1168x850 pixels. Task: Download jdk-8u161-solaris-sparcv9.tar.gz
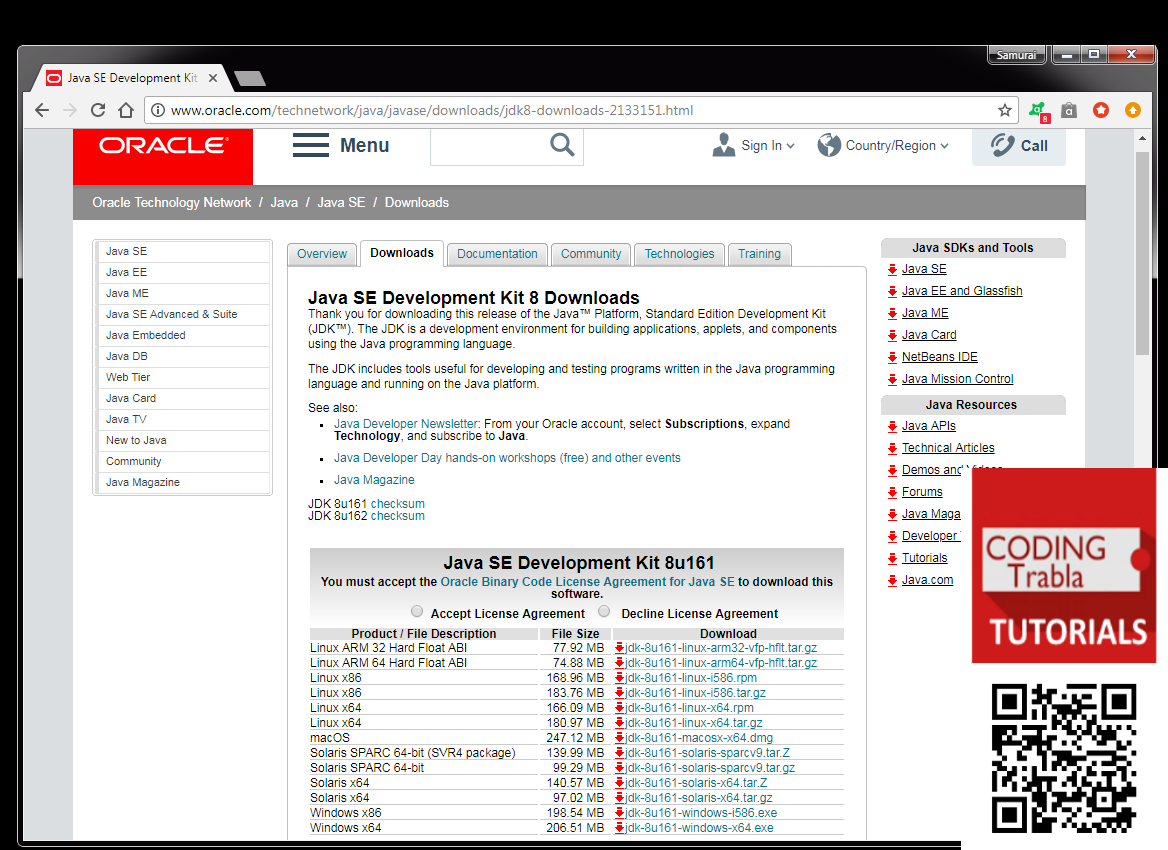710,768
